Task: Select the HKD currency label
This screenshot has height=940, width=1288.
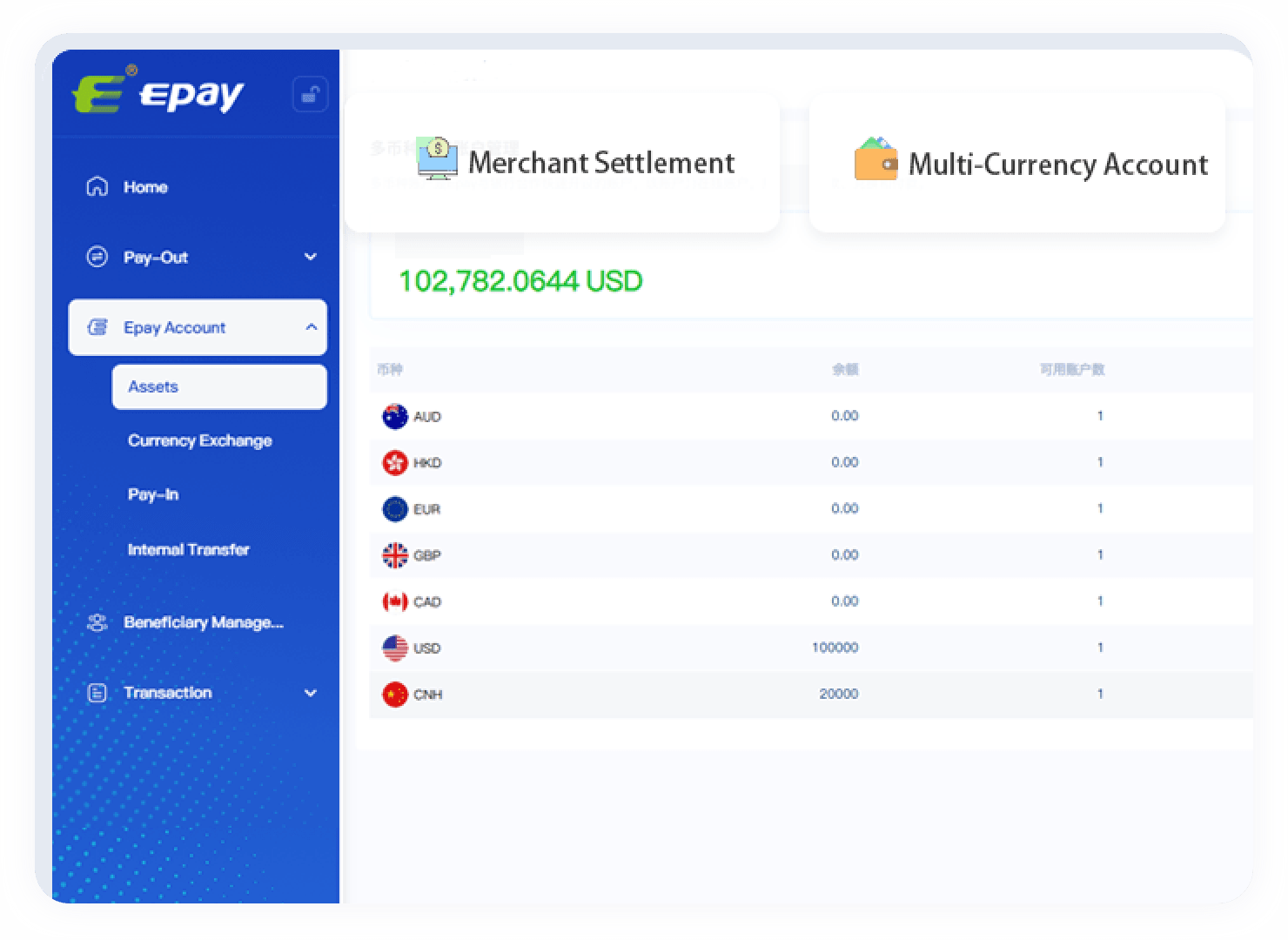Action: [427, 463]
